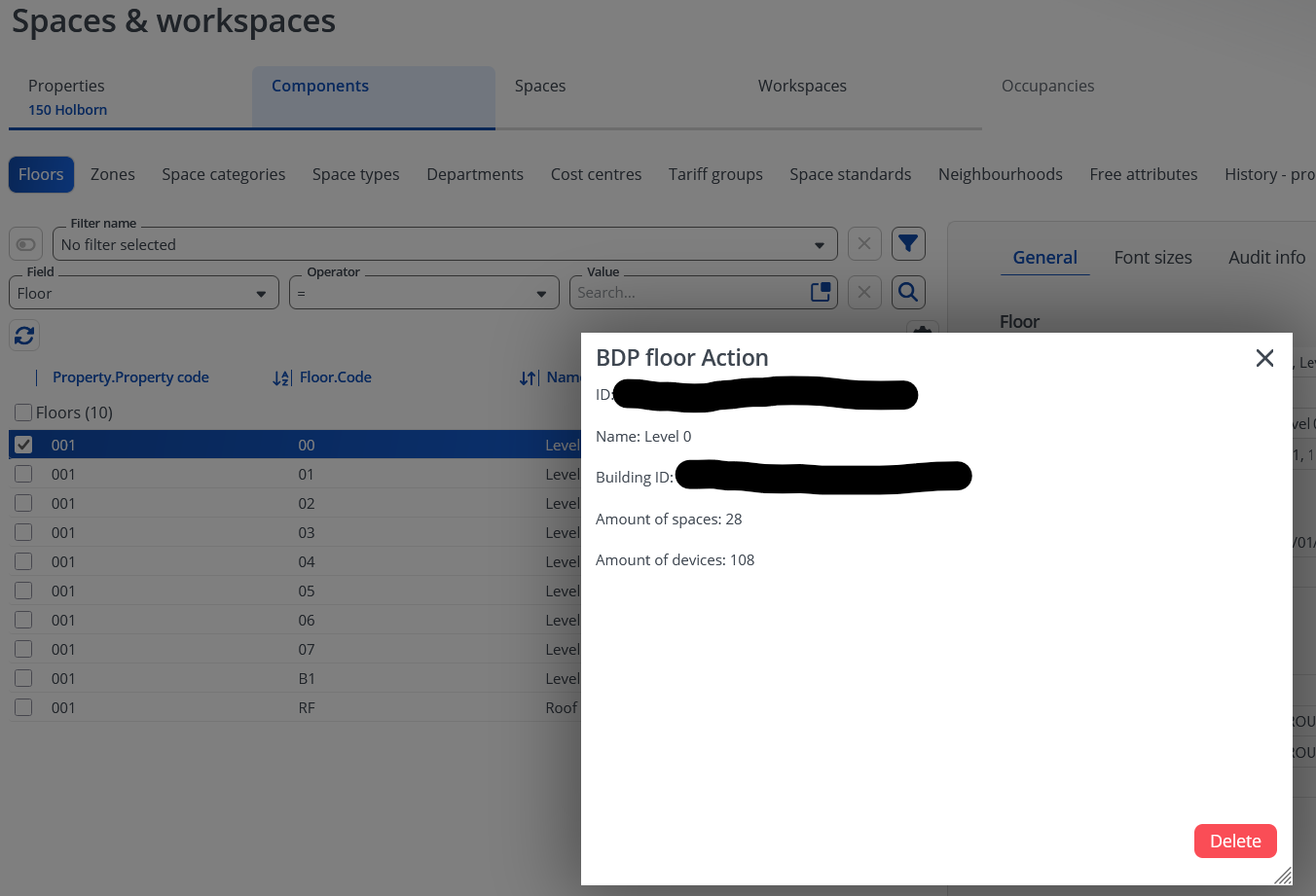Viewport: 1316px width, 896px height.
Task: Click the 150 Holborn property label
Action: point(68,110)
